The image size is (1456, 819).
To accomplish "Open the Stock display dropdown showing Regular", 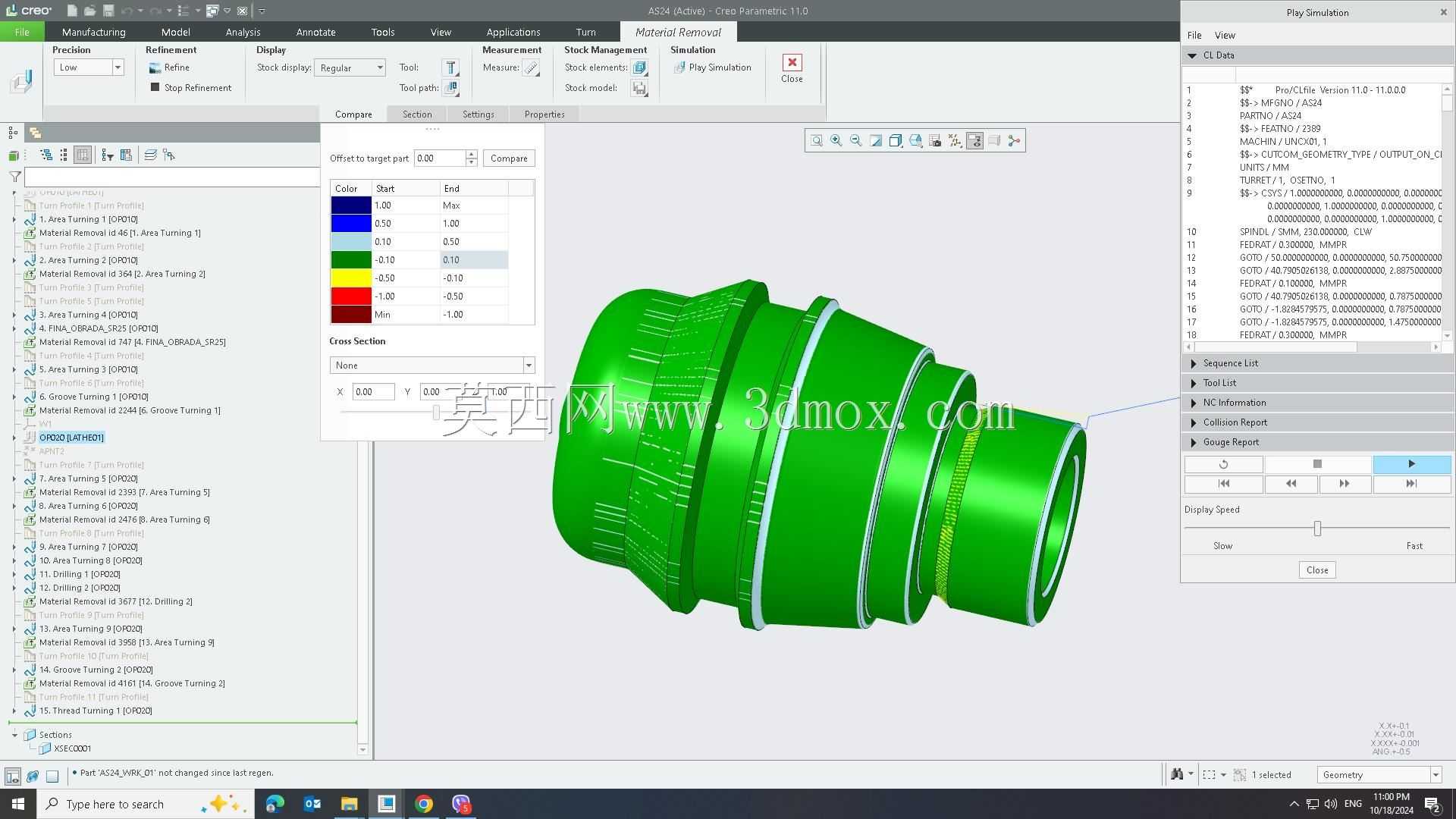I will pyautogui.click(x=350, y=67).
